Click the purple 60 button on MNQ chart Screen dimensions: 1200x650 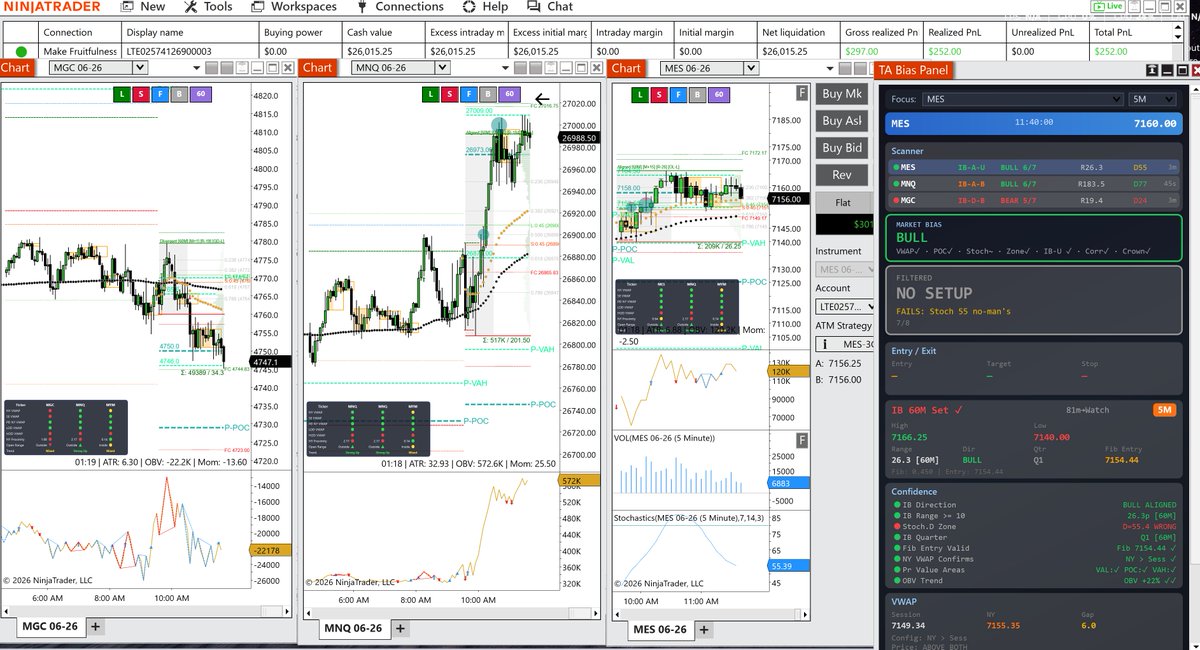(510, 94)
